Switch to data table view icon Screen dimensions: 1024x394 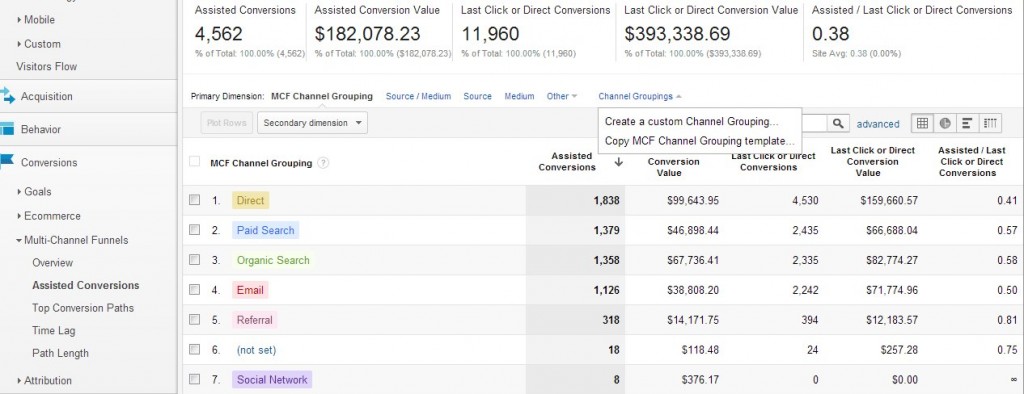click(922, 123)
